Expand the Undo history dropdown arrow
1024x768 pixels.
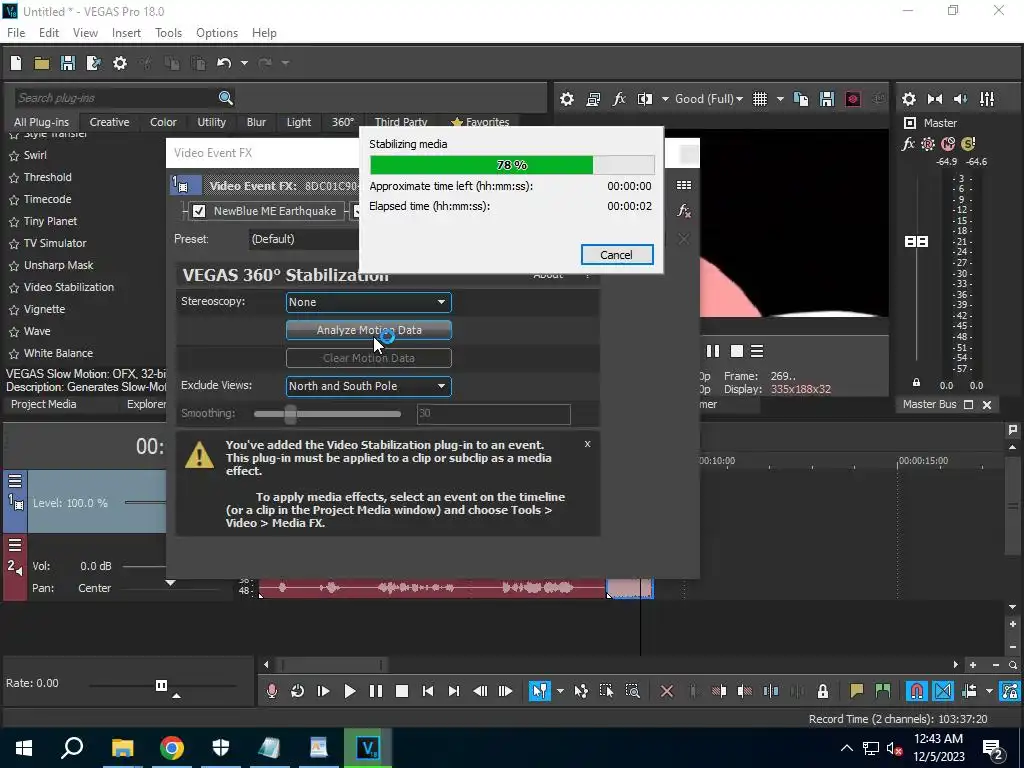coord(244,63)
